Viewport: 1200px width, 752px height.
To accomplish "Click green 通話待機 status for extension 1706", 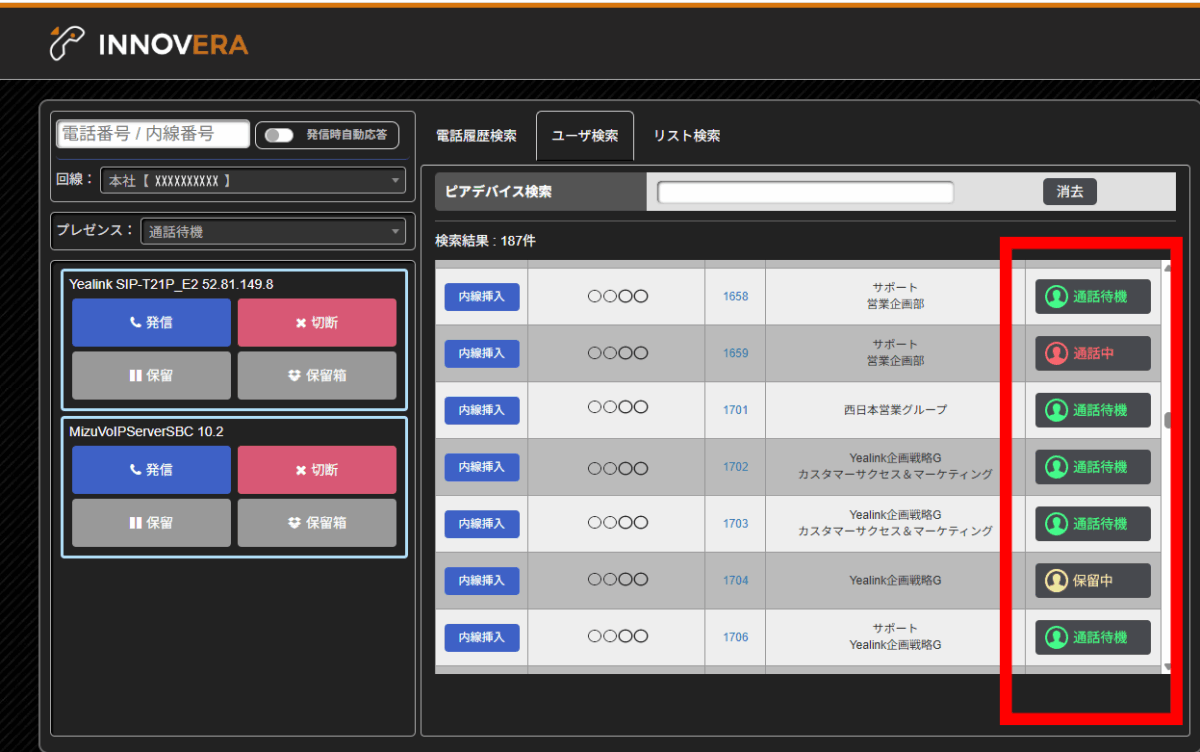I will click(1093, 637).
